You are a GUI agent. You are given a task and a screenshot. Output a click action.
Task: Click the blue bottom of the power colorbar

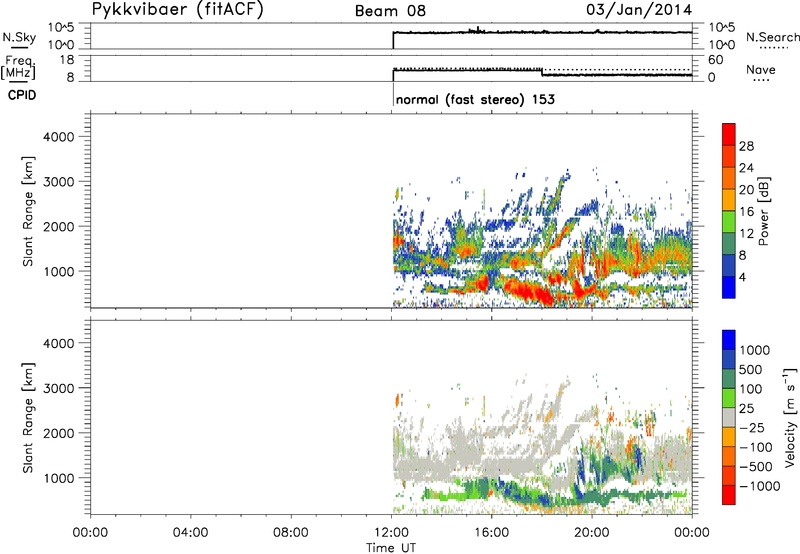coord(729,287)
